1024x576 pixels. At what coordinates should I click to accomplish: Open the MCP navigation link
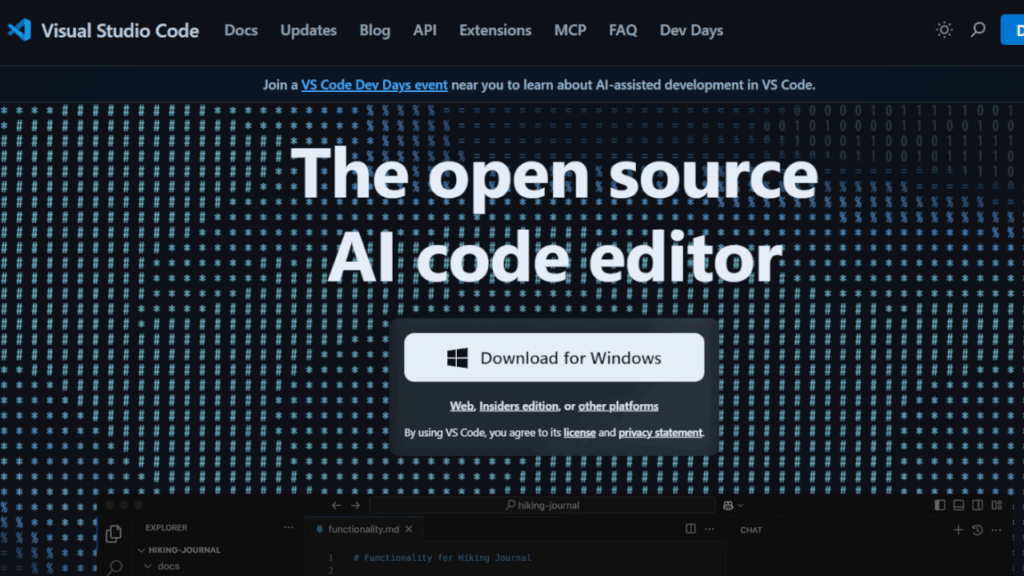tap(570, 30)
